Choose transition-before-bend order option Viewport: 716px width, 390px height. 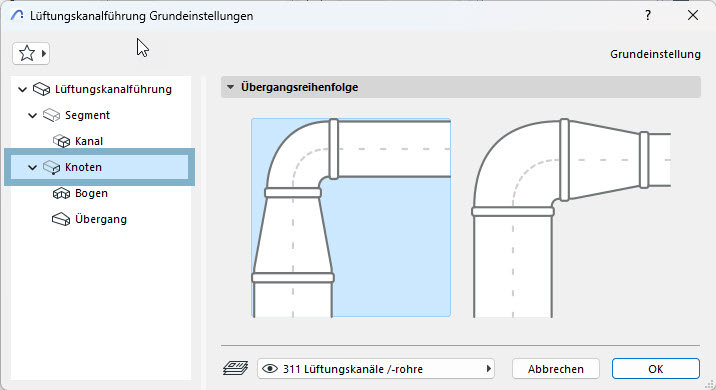click(x=351, y=217)
